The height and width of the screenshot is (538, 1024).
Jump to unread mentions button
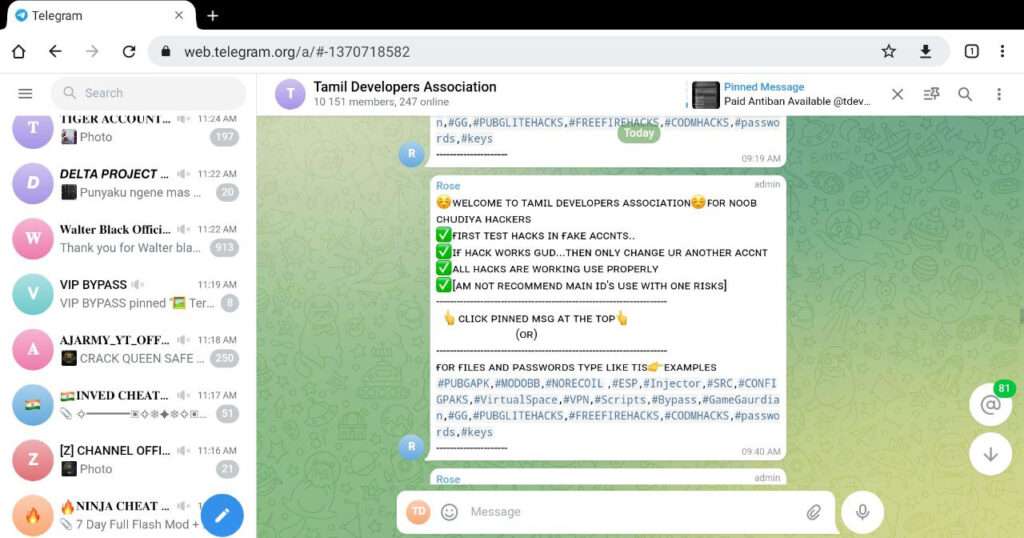[x=990, y=404]
